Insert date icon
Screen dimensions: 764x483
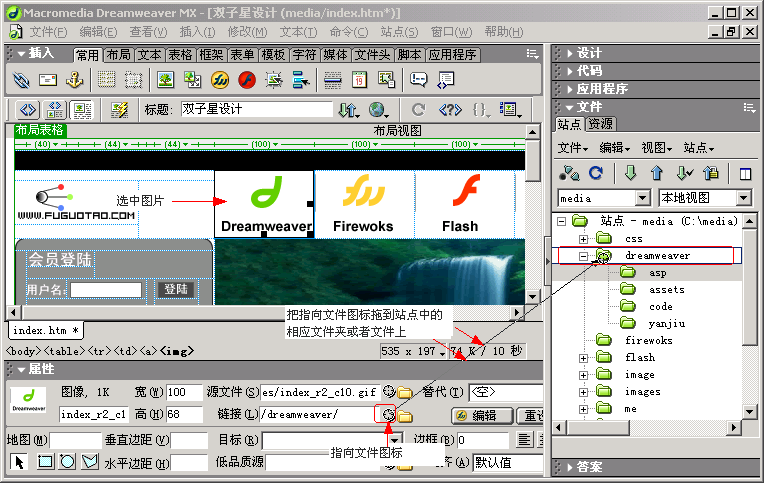[x=360, y=79]
